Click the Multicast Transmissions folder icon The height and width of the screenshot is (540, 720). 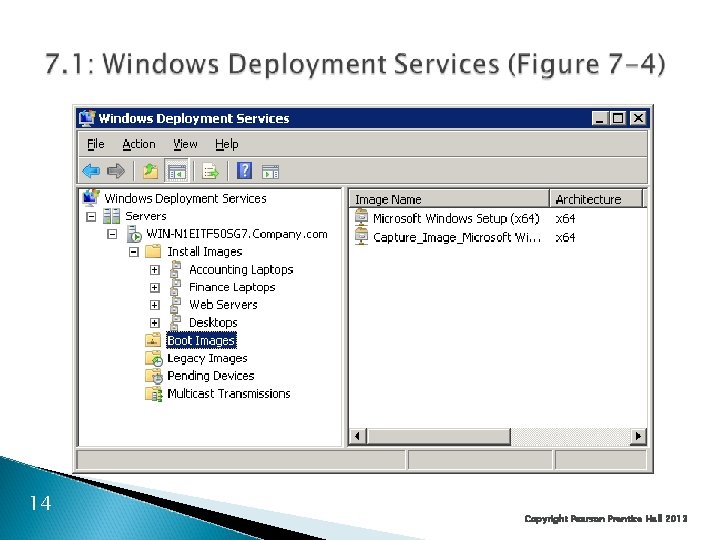154,394
